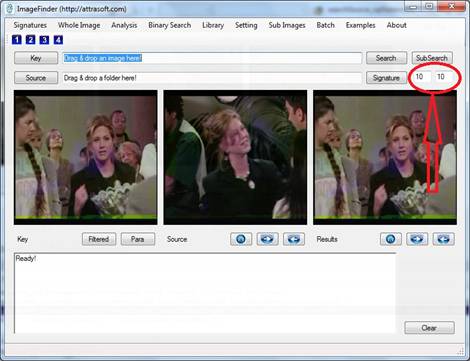Viewport: 470px width, 361px height.
Task: Click the Results panel home icon button
Action: click(391, 239)
